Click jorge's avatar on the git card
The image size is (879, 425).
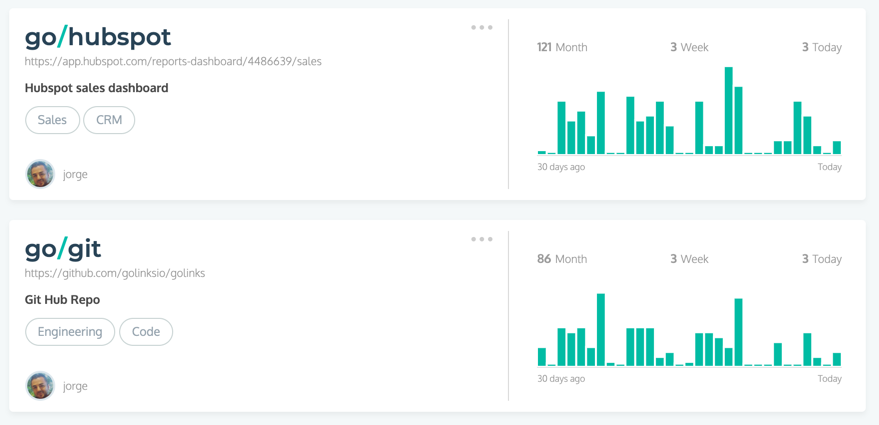click(x=40, y=386)
